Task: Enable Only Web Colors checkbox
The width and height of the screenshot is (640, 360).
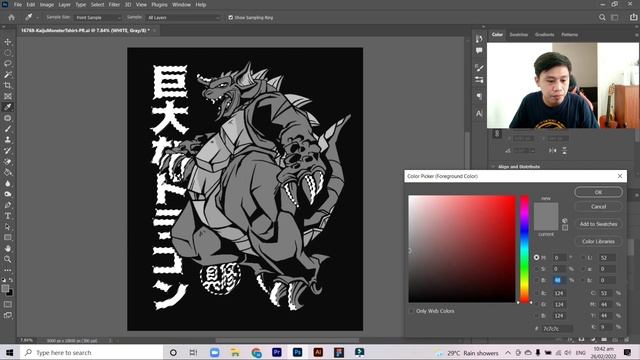Action: (x=411, y=311)
